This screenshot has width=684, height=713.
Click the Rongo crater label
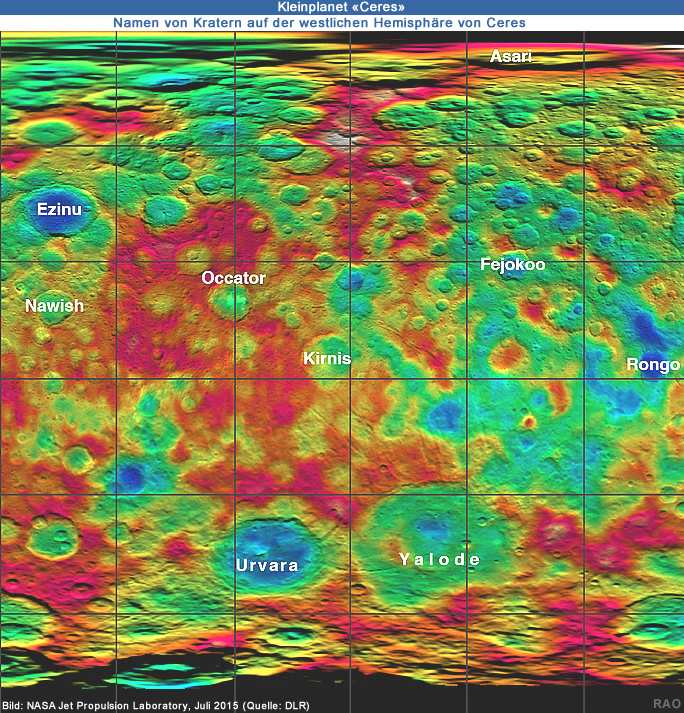click(x=652, y=365)
